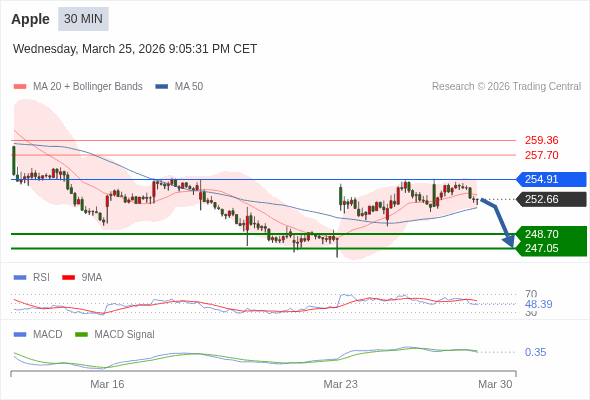
Task: Click the MA 50 legend label
Action: [x=189, y=87]
